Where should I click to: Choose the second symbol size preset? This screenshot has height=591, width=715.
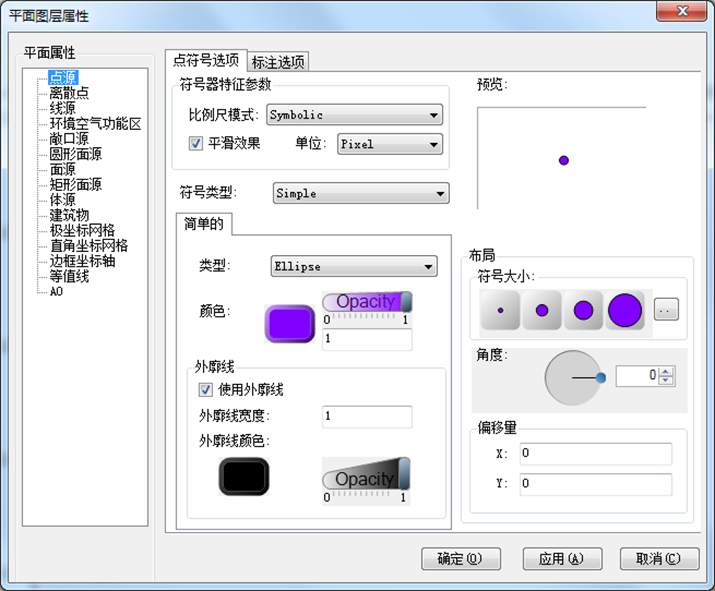(x=541, y=310)
